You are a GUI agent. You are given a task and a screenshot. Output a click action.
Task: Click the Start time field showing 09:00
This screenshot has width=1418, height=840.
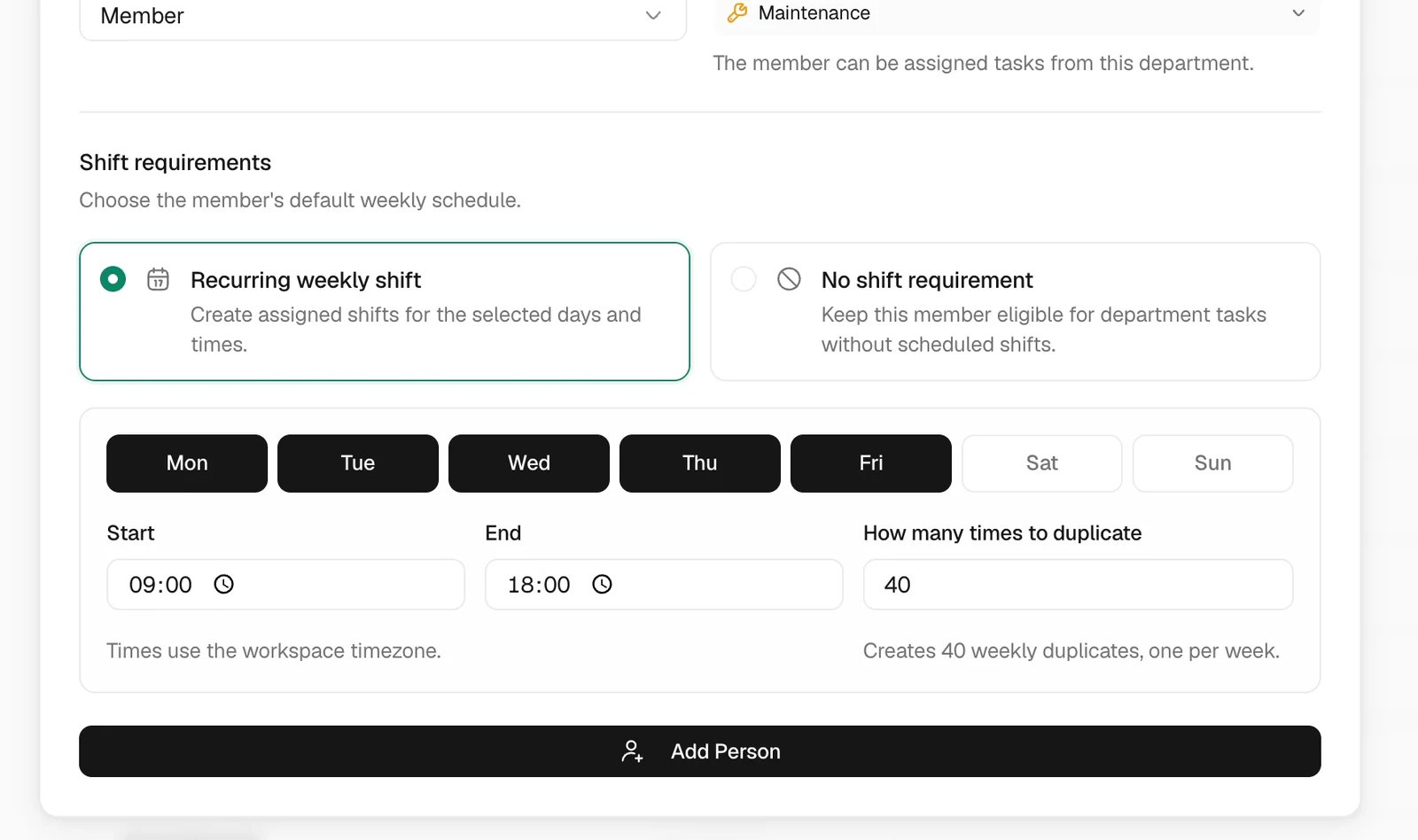click(x=285, y=584)
